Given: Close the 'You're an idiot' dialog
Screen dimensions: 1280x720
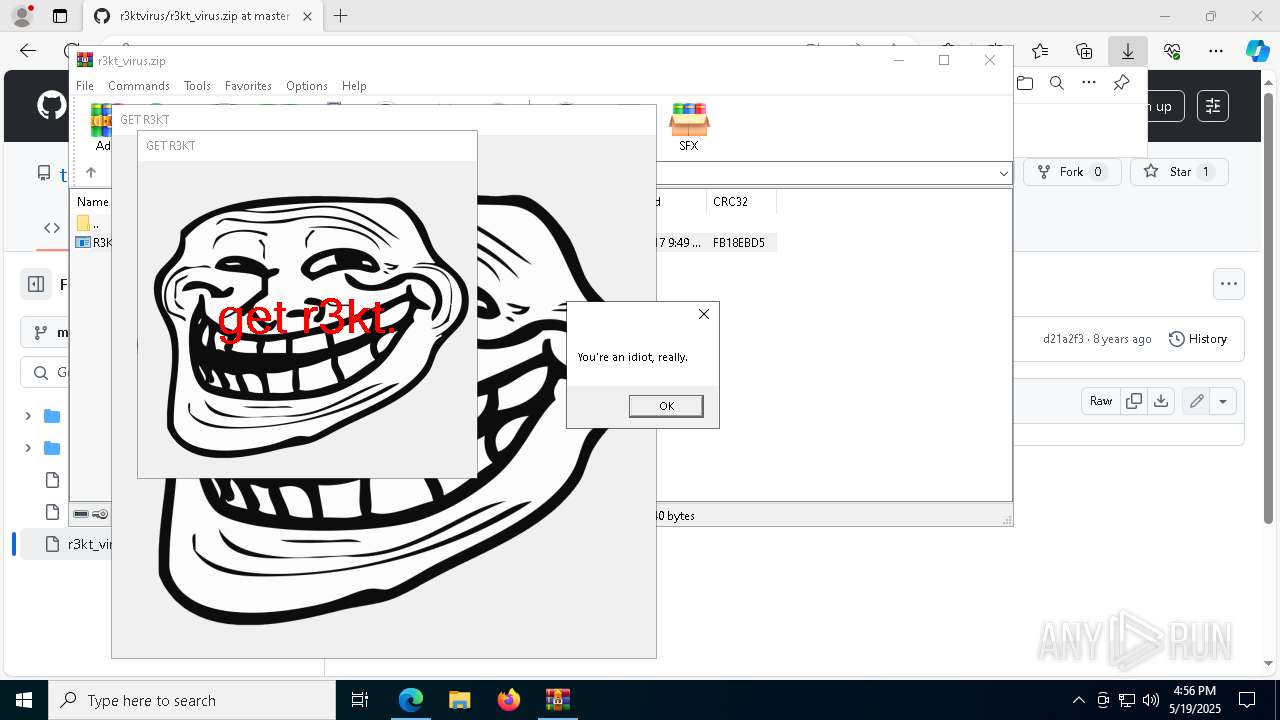Looking at the screenshot, I should click(x=704, y=314).
